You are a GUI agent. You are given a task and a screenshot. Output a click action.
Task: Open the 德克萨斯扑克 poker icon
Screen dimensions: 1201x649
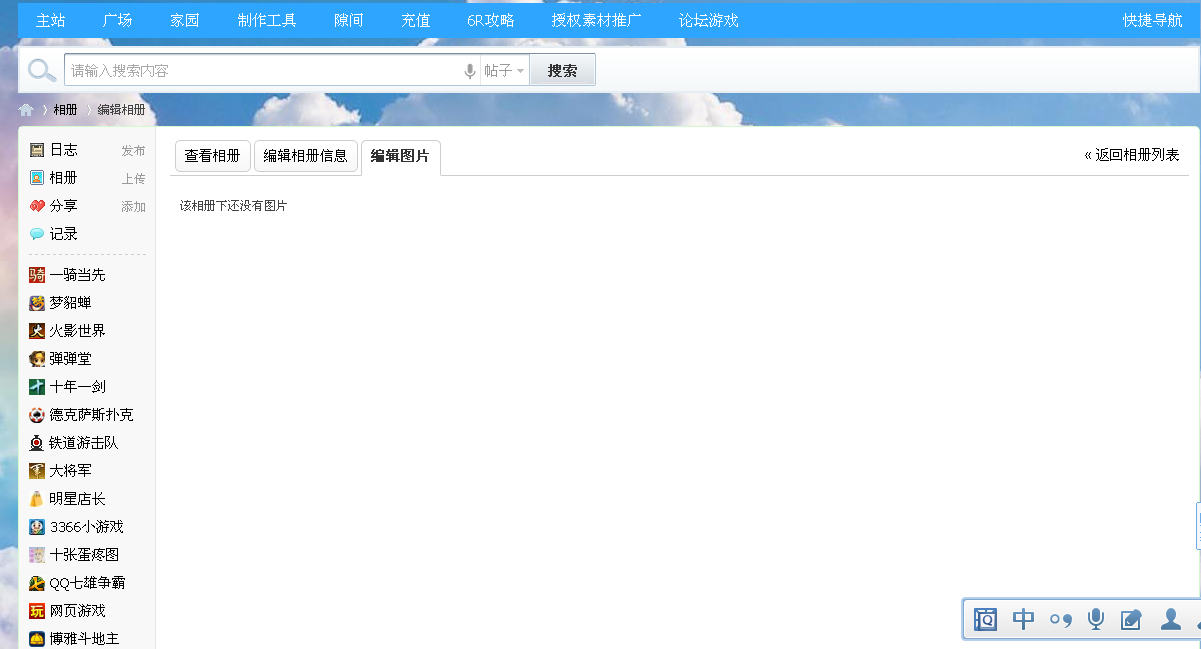(37, 415)
